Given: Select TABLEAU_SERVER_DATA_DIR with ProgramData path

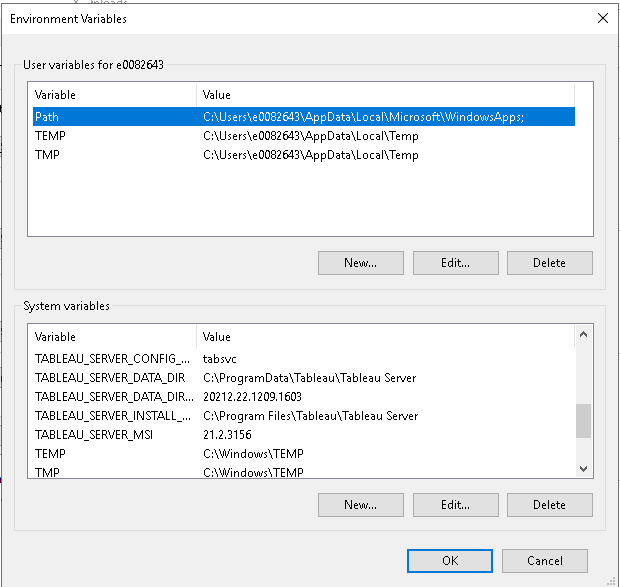Looking at the screenshot, I should pyautogui.click(x=304, y=377).
